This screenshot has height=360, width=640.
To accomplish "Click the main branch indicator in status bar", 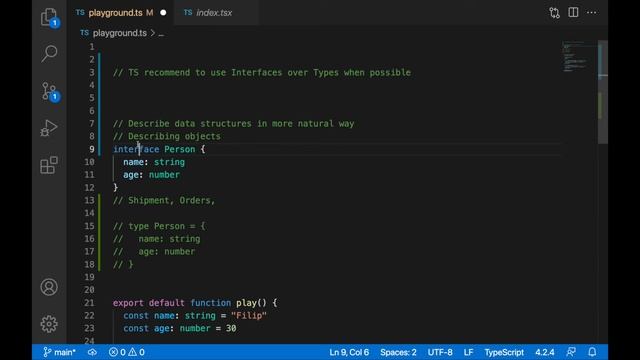I will [60, 352].
